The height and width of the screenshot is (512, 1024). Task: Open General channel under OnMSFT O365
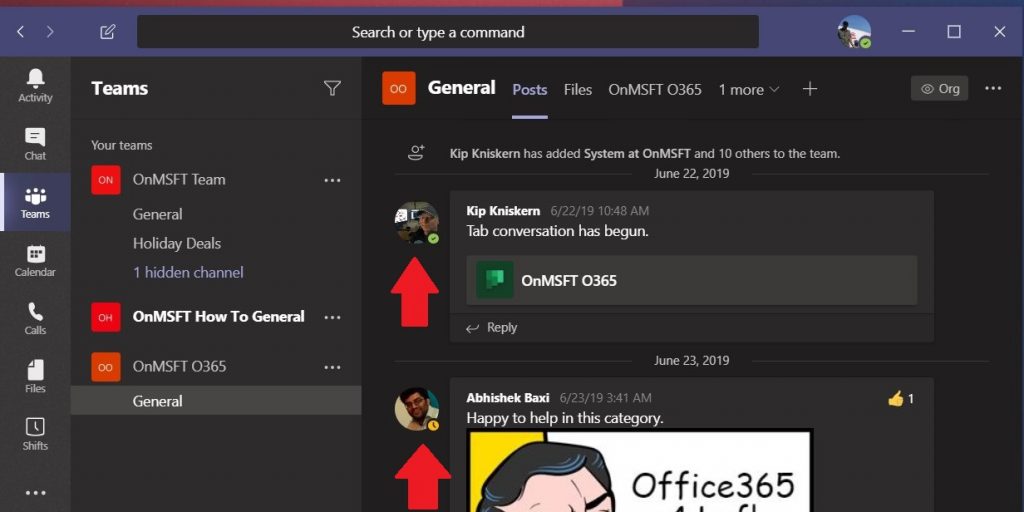click(216, 400)
